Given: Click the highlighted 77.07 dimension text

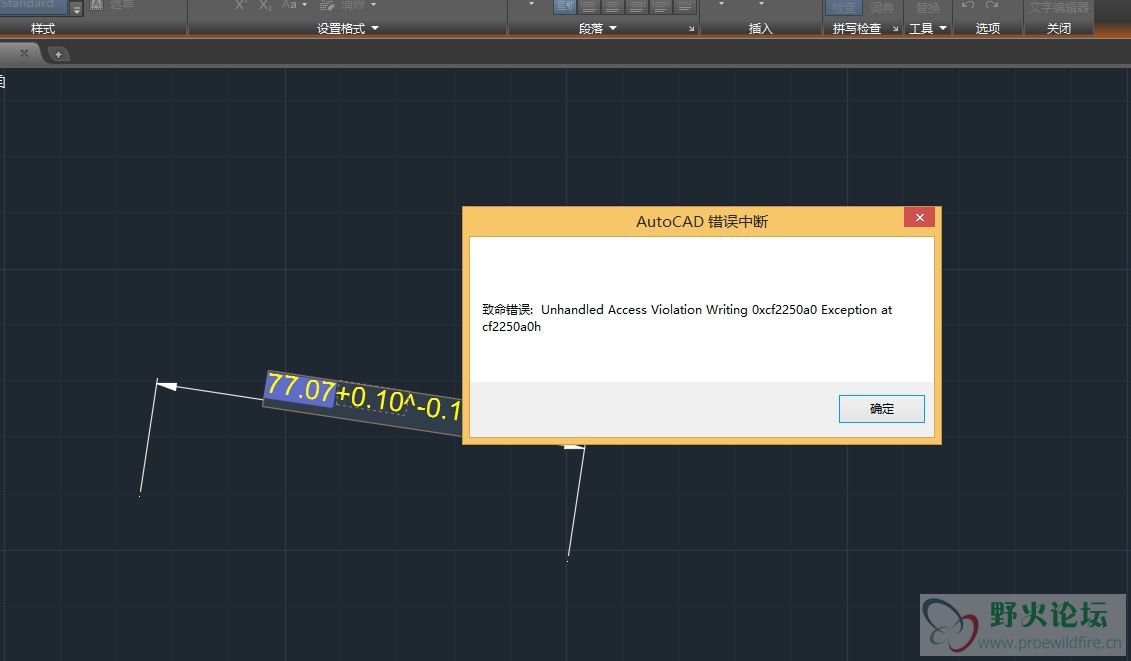Looking at the screenshot, I should (301, 389).
